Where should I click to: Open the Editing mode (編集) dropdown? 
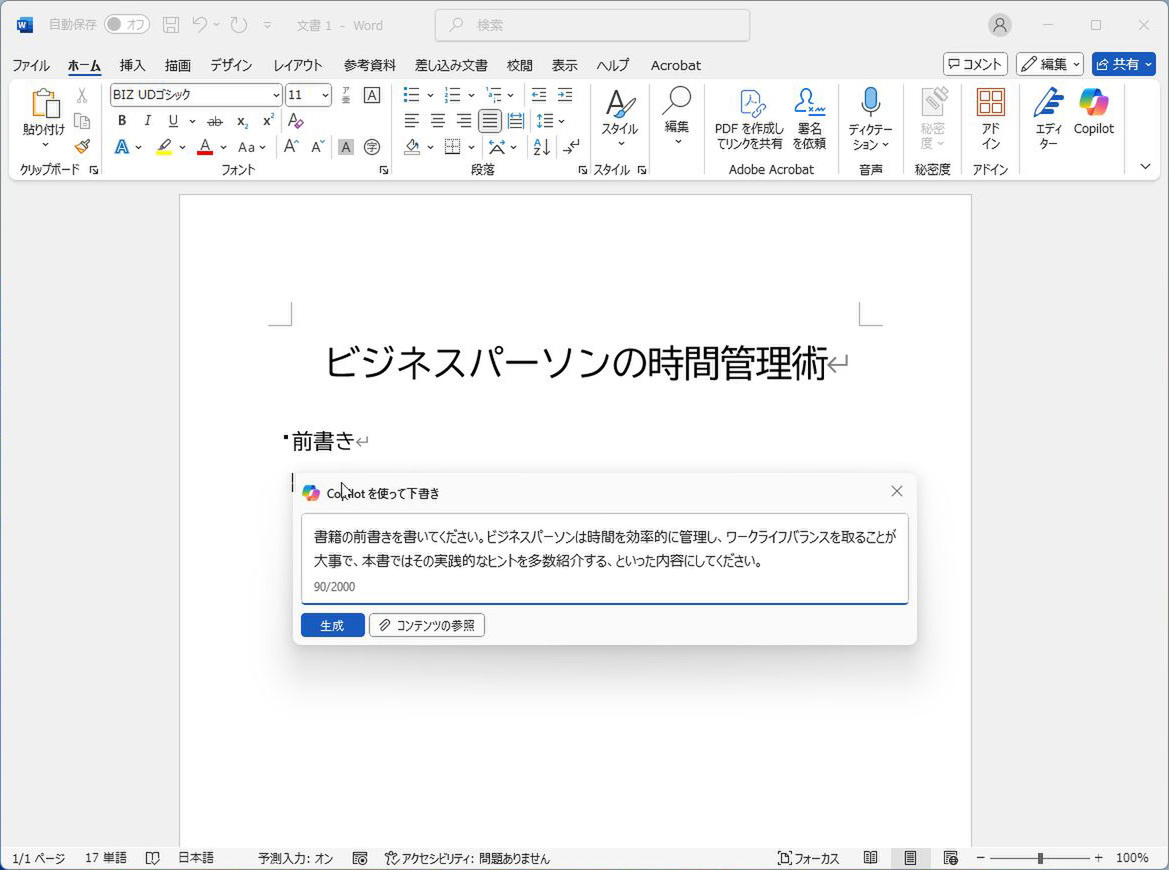click(x=1050, y=64)
